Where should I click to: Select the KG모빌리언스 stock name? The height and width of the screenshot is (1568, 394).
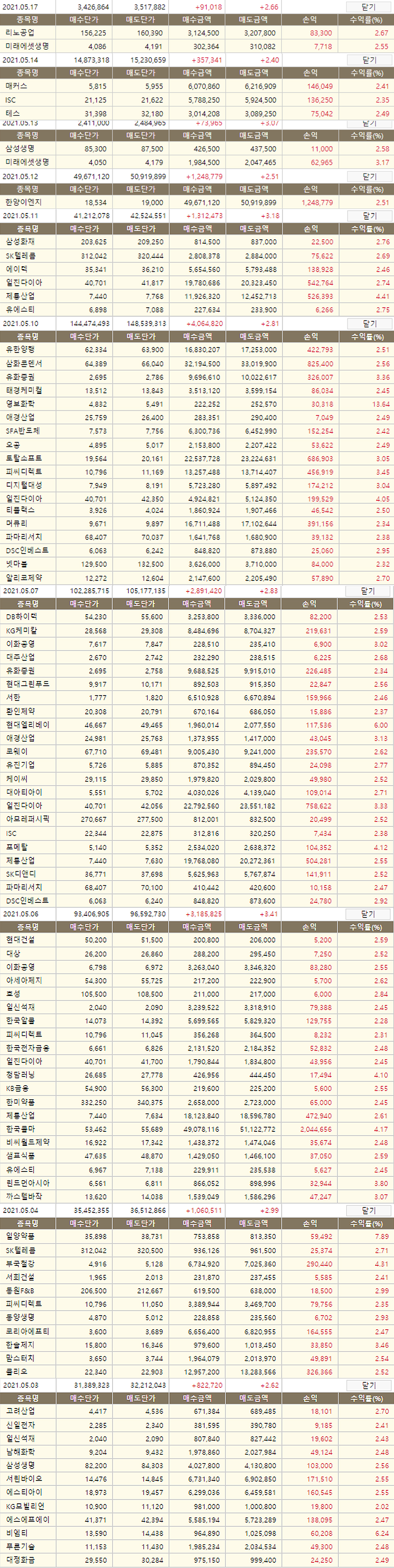coord(25,1506)
